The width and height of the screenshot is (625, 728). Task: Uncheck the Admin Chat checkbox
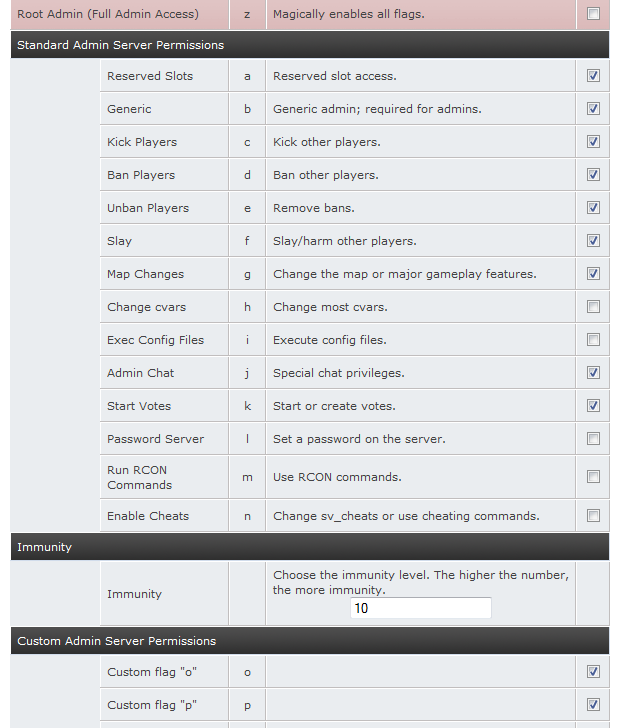tap(593, 373)
